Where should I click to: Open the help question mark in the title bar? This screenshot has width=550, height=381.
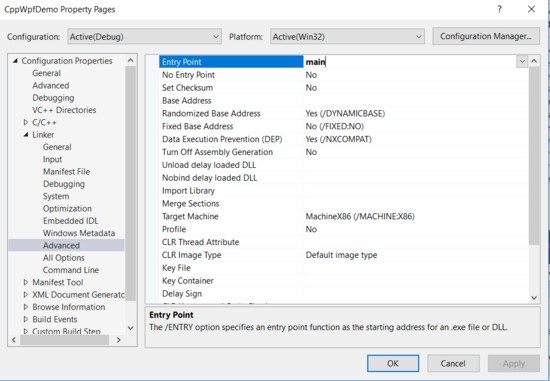499,9
